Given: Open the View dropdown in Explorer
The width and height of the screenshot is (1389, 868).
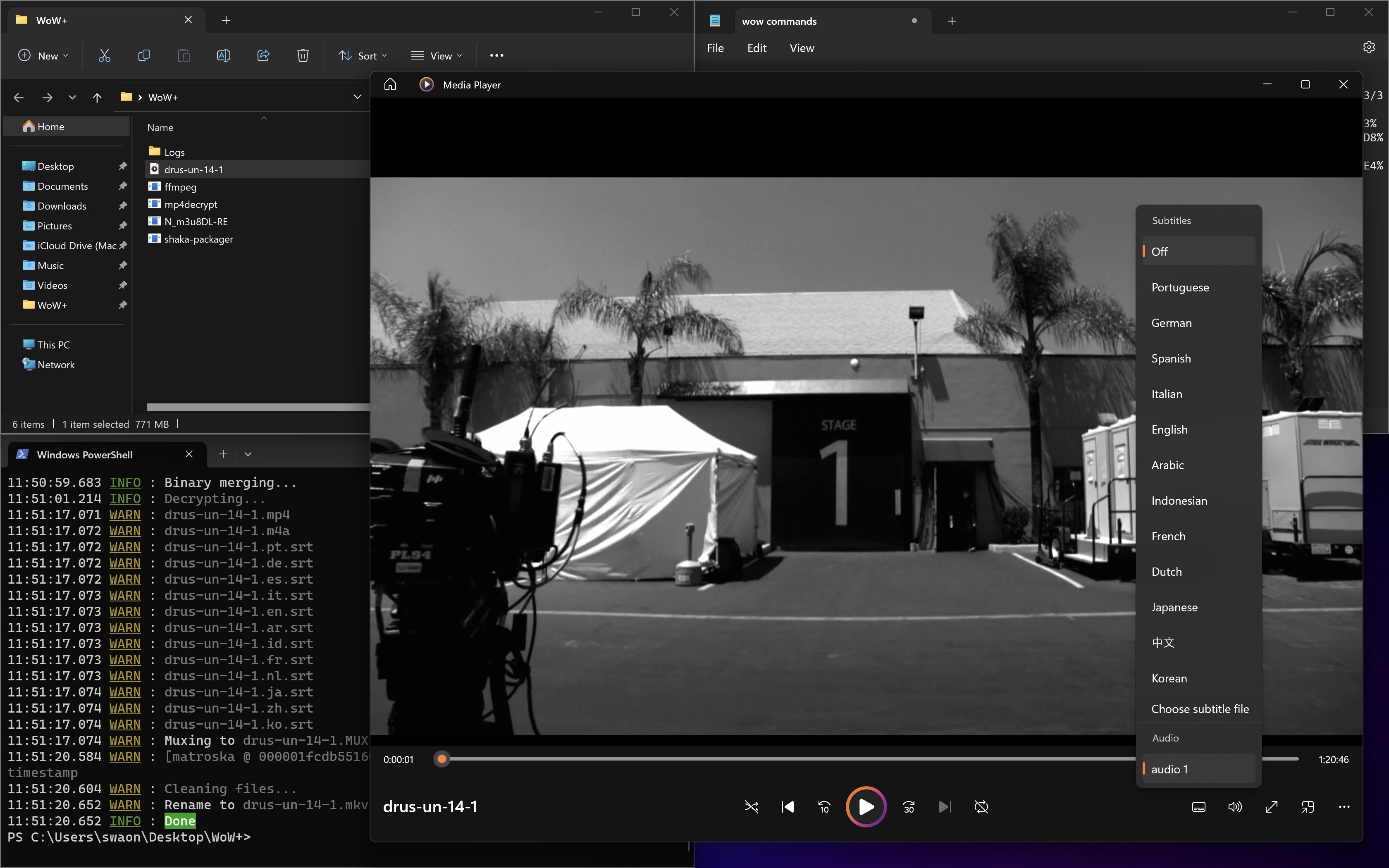Looking at the screenshot, I should tap(437, 56).
